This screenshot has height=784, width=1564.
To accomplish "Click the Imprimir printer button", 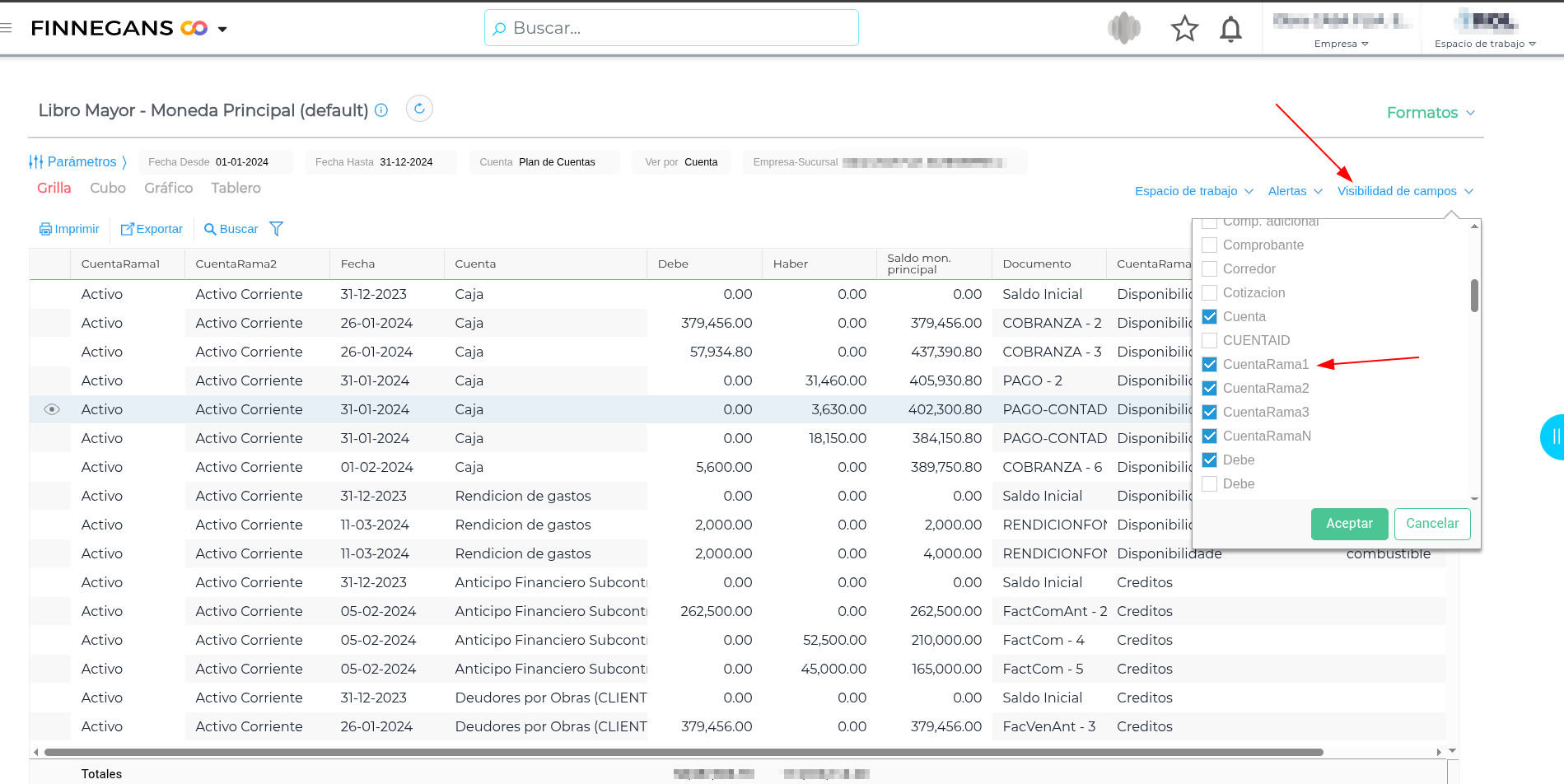I will [x=69, y=229].
